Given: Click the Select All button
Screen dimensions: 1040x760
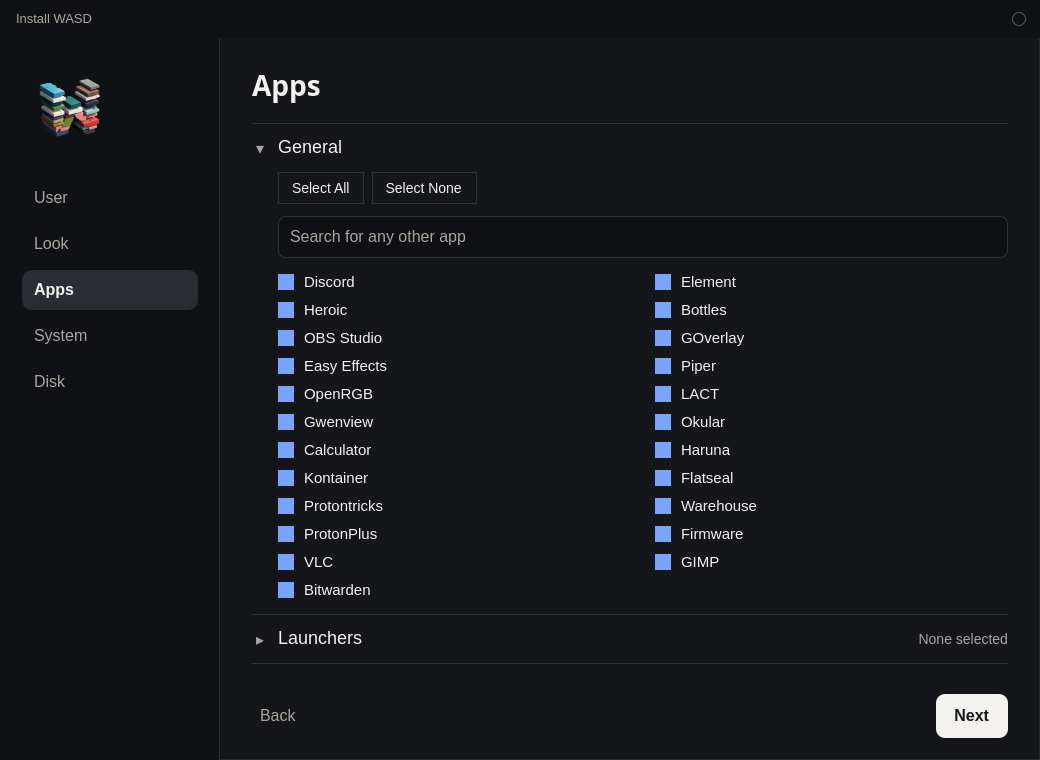Looking at the screenshot, I should [x=320, y=188].
